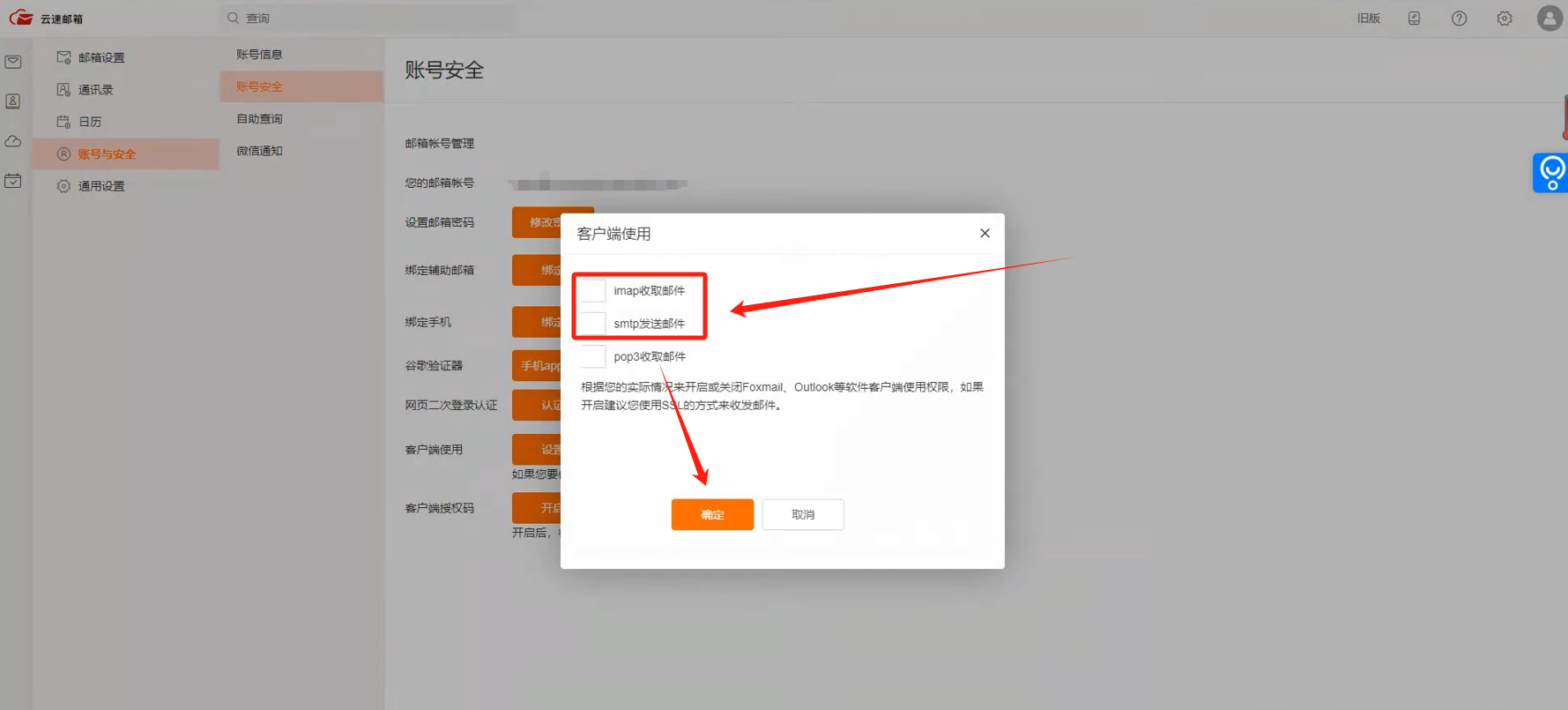Screen dimensions: 1568x710
Task: Click the 账号安全 page heading
Action: pos(444,71)
